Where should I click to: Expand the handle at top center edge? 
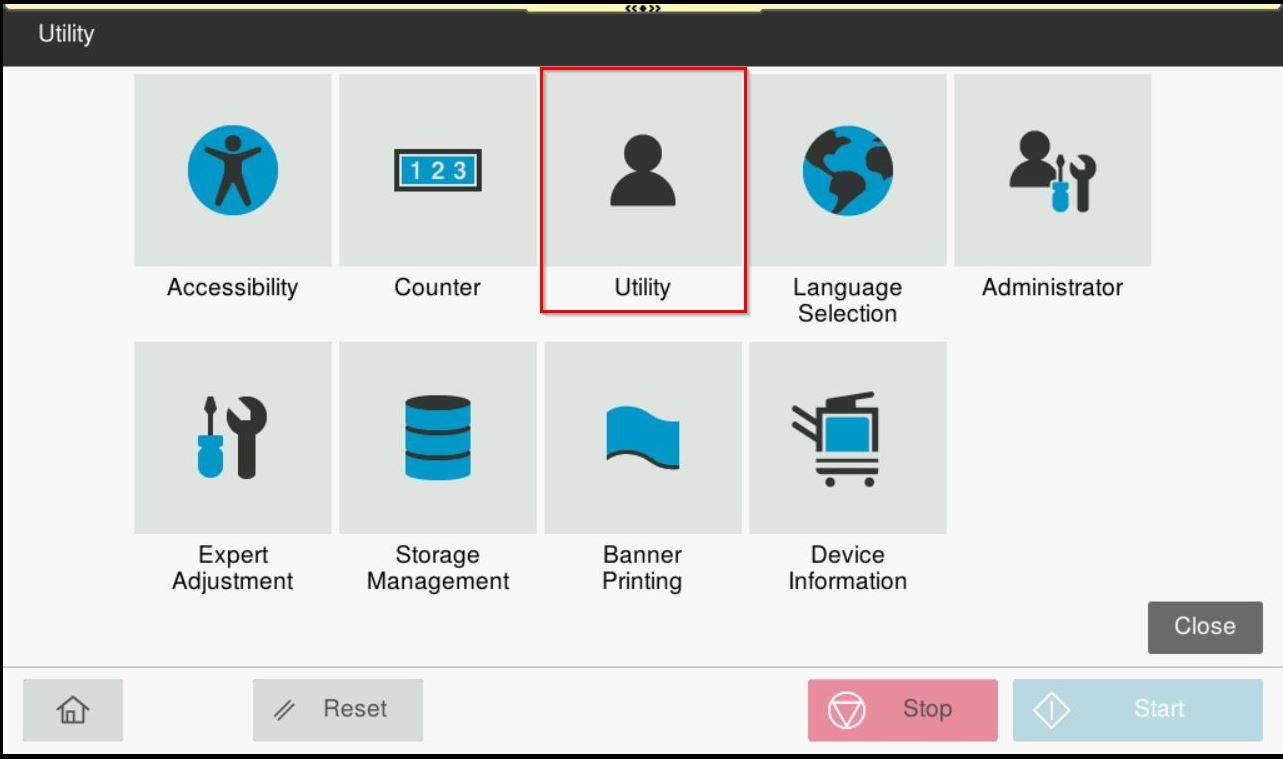click(x=642, y=8)
